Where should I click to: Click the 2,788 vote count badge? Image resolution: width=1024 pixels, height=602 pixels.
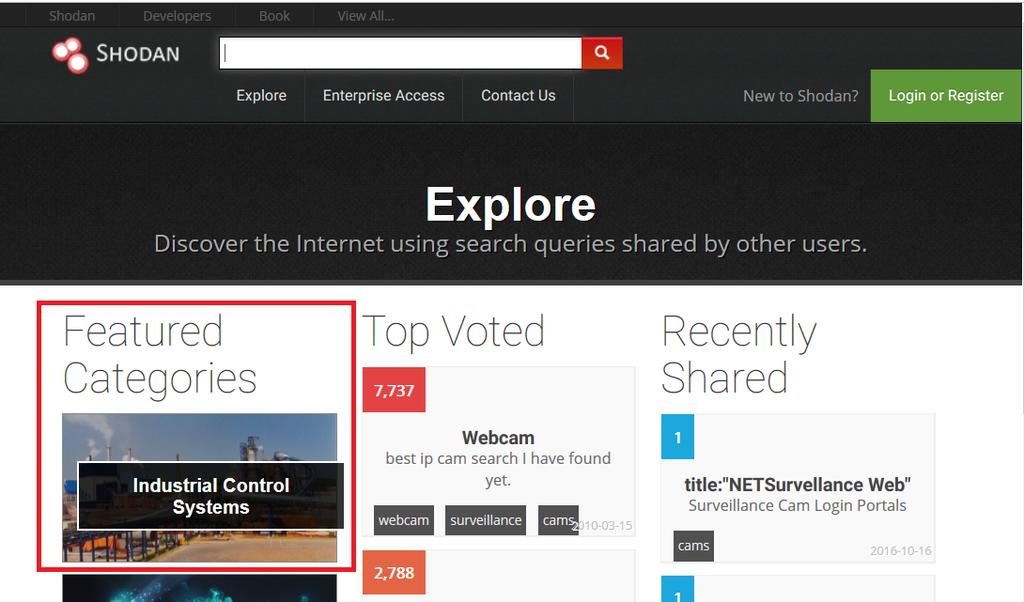click(x=394, y=573)
